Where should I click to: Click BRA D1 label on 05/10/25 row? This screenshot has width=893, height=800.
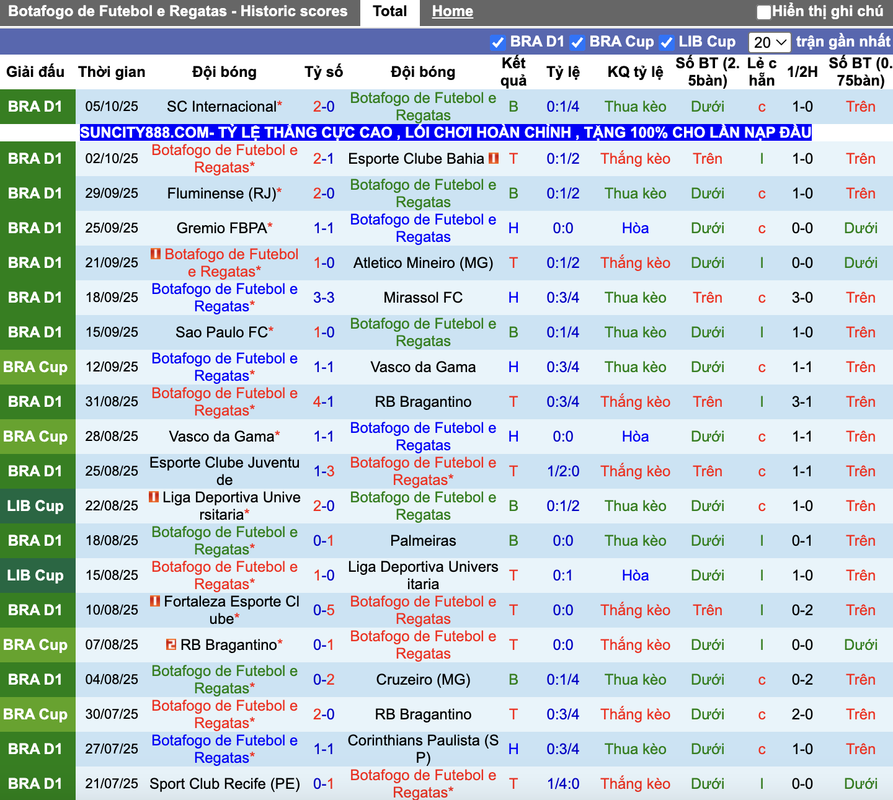click(x=35, y=106)
